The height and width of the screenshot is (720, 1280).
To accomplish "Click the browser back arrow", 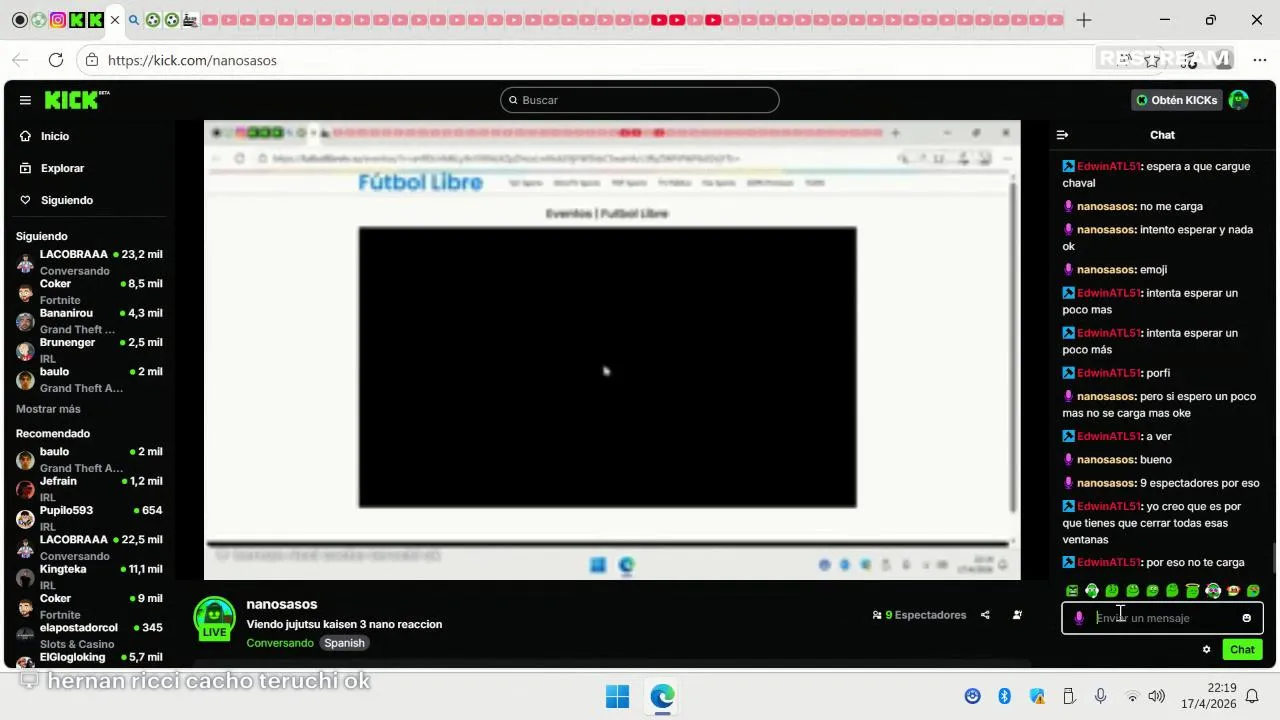I will pos(20,60).
